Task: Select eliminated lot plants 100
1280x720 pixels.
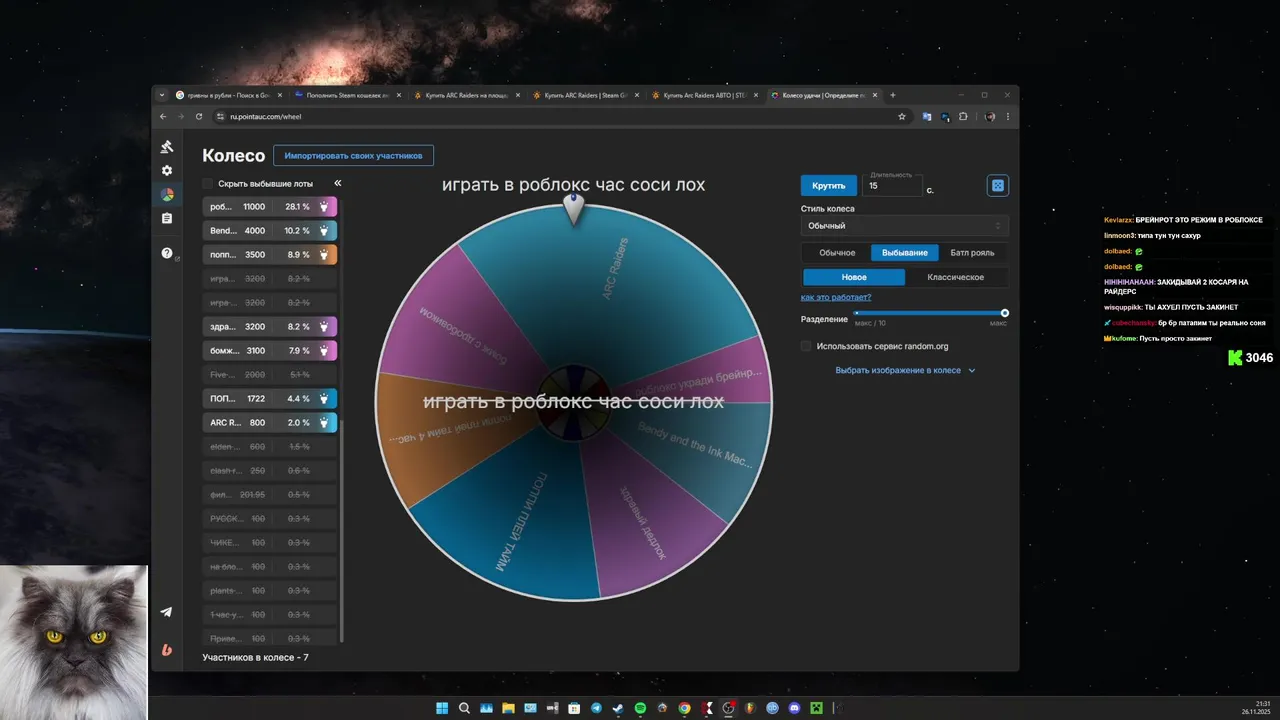Action: [x=270, y=591]
